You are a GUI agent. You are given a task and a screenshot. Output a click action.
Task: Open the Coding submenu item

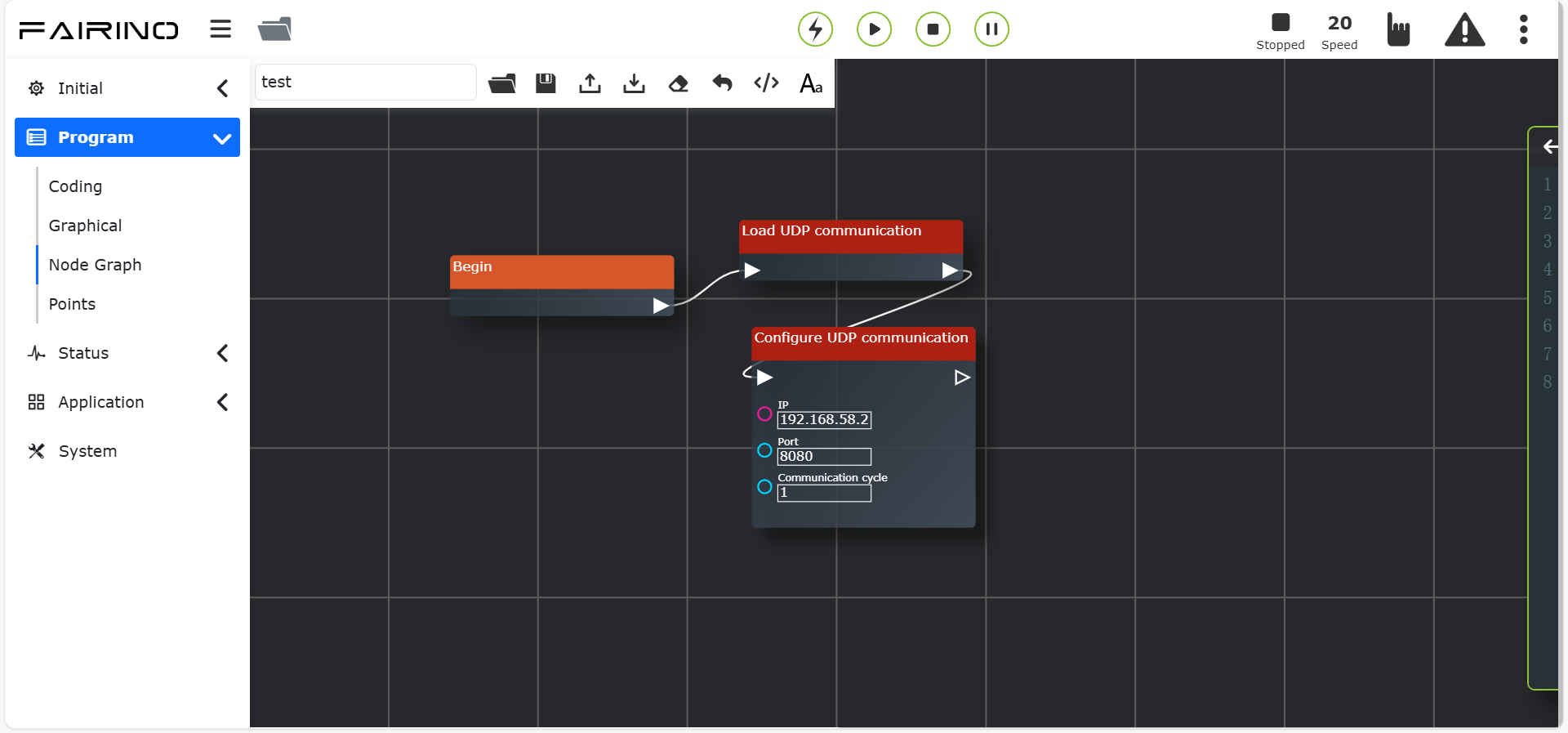[75, 186]
